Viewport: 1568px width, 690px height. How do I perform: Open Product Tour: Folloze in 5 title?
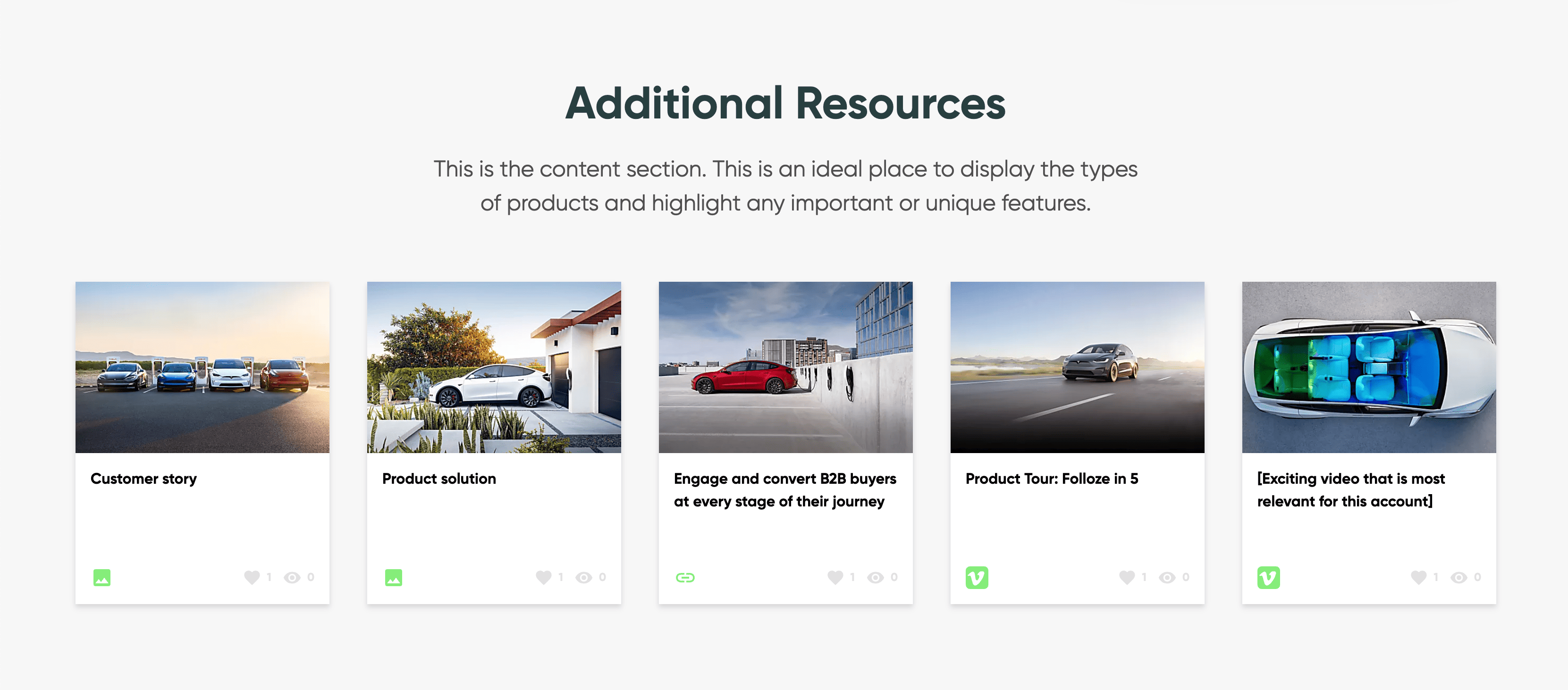[1051, 479]
